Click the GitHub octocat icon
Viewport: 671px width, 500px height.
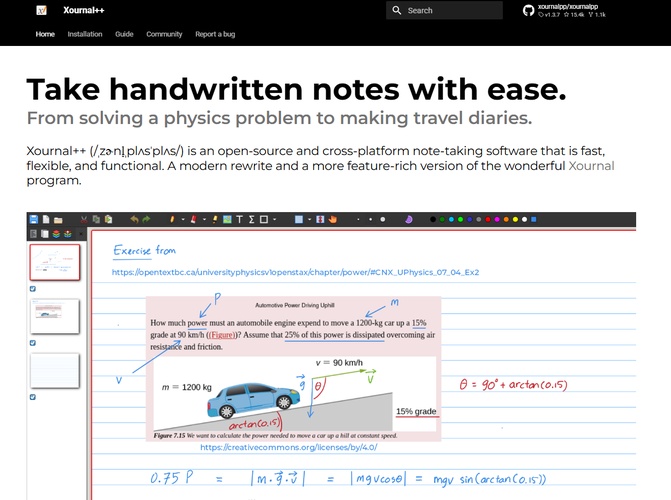coord(528,11)
